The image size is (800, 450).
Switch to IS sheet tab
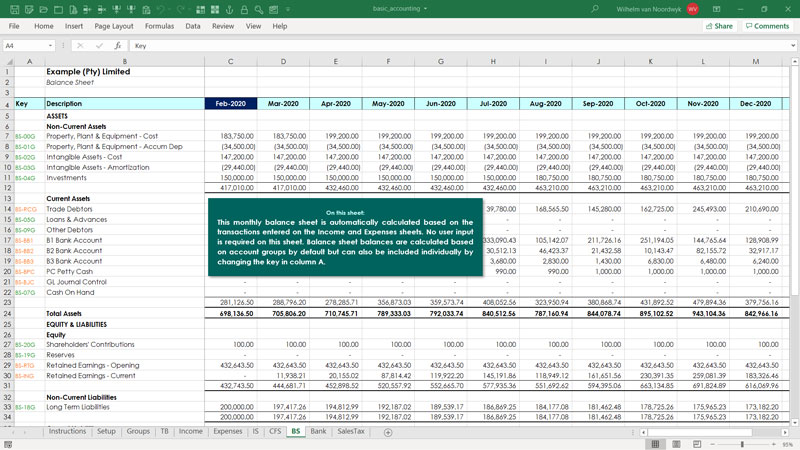click(256, 432)
